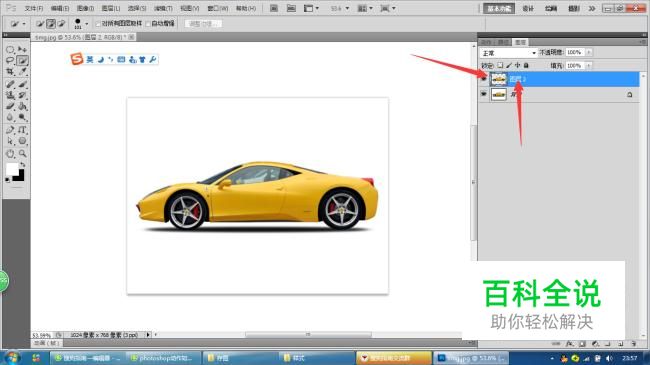This screenshot has height=365, width=650.
Task: Reset default foreground and background colors
Action: click(x=7, y=180)
